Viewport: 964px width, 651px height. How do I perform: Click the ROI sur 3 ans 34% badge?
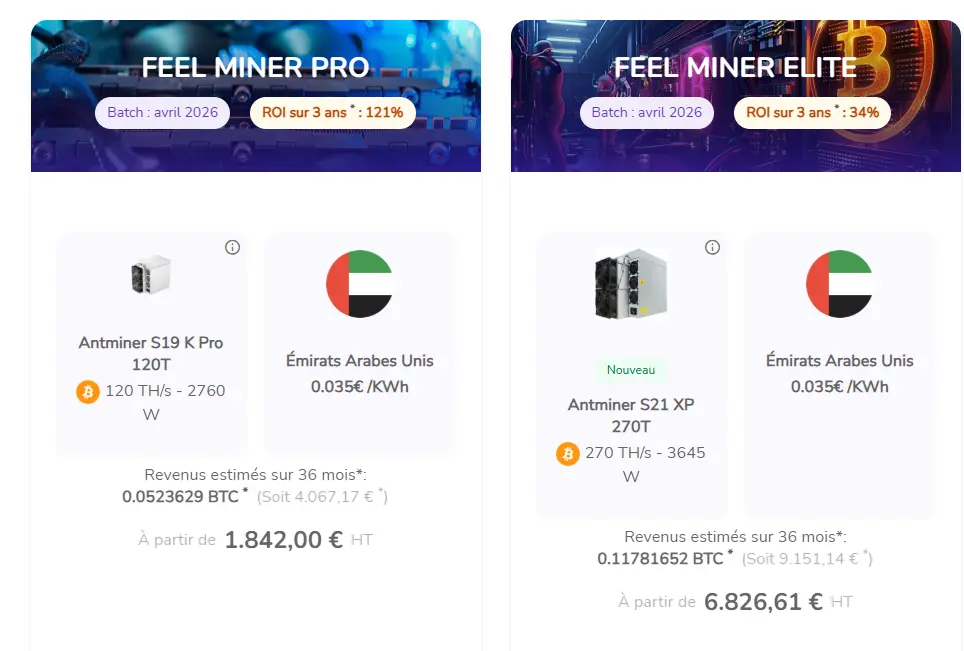pos(812,112)
